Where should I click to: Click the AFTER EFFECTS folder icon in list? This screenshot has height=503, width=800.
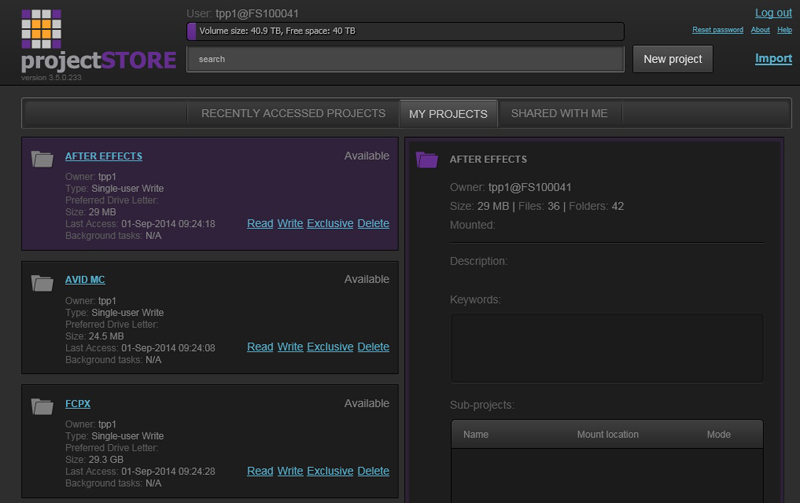click(x=42, y=159)
